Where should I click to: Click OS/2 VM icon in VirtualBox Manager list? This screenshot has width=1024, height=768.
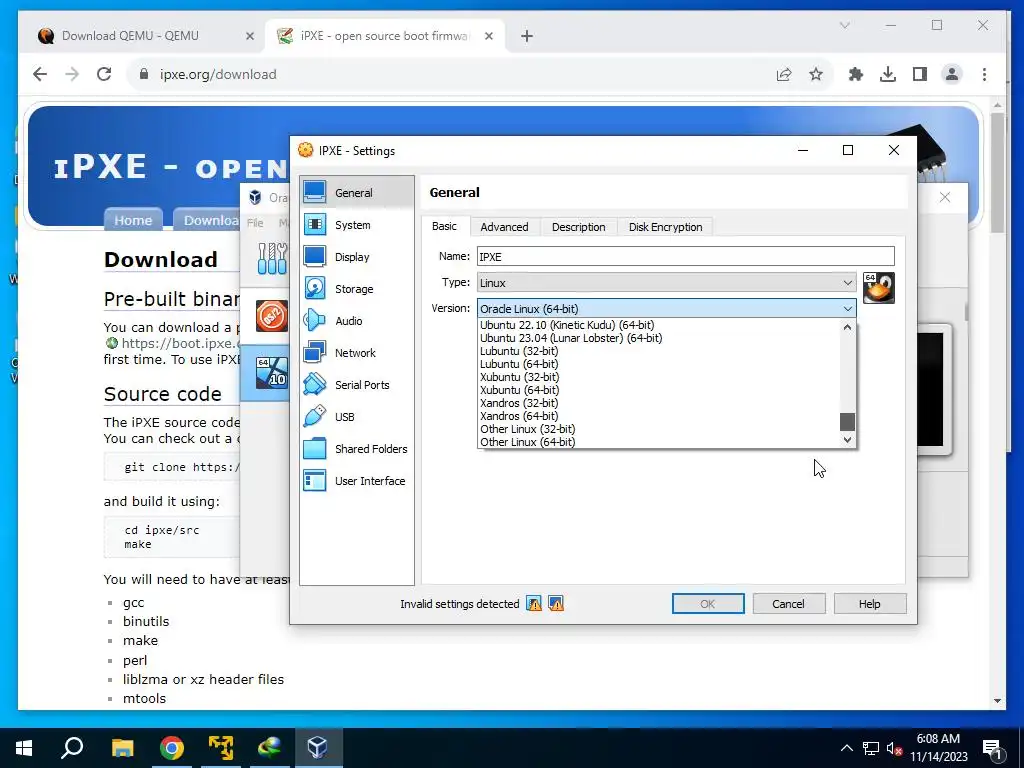pyautogui.click(x=272, y=316)
